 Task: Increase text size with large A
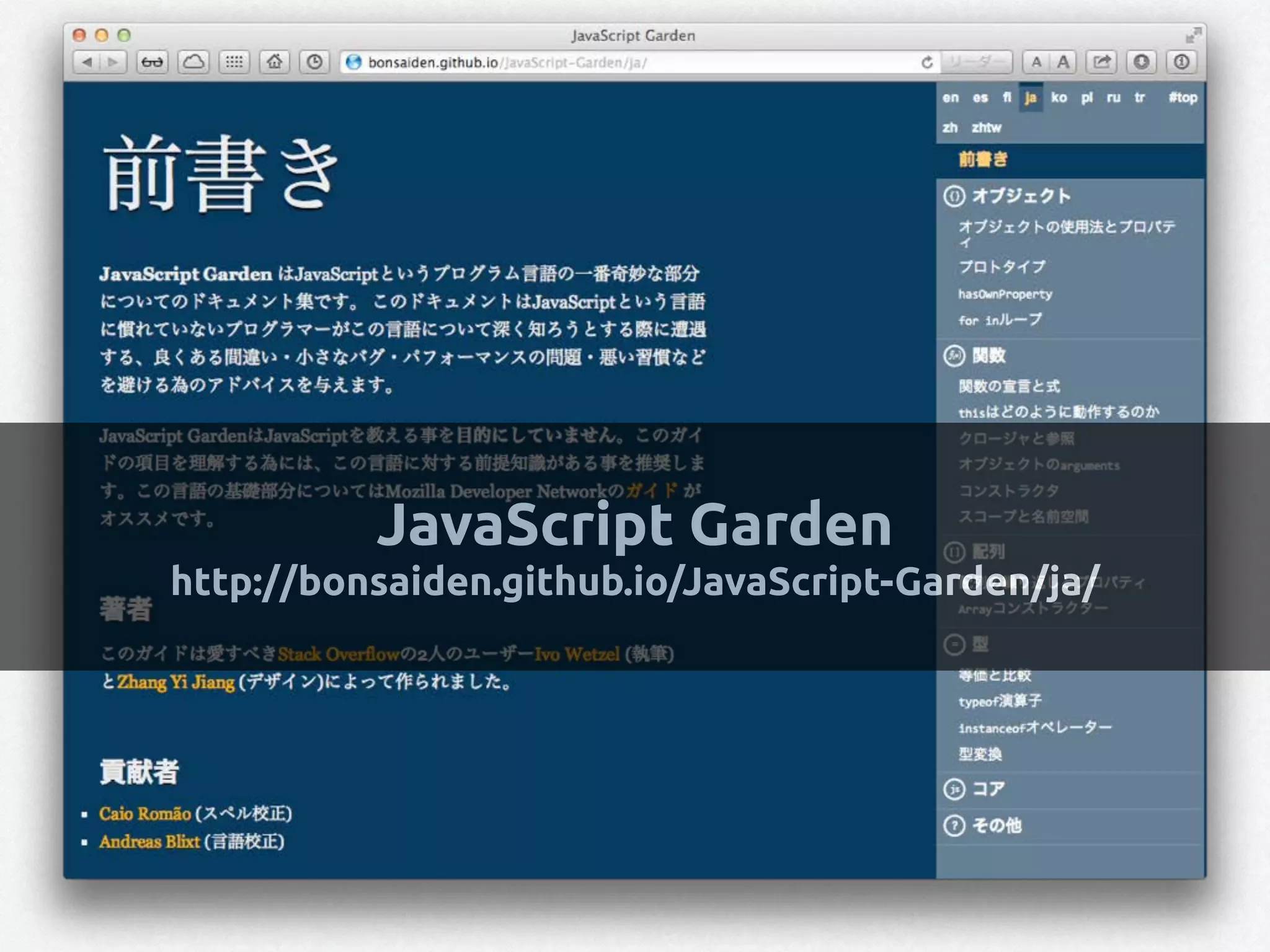[1063, 62]
